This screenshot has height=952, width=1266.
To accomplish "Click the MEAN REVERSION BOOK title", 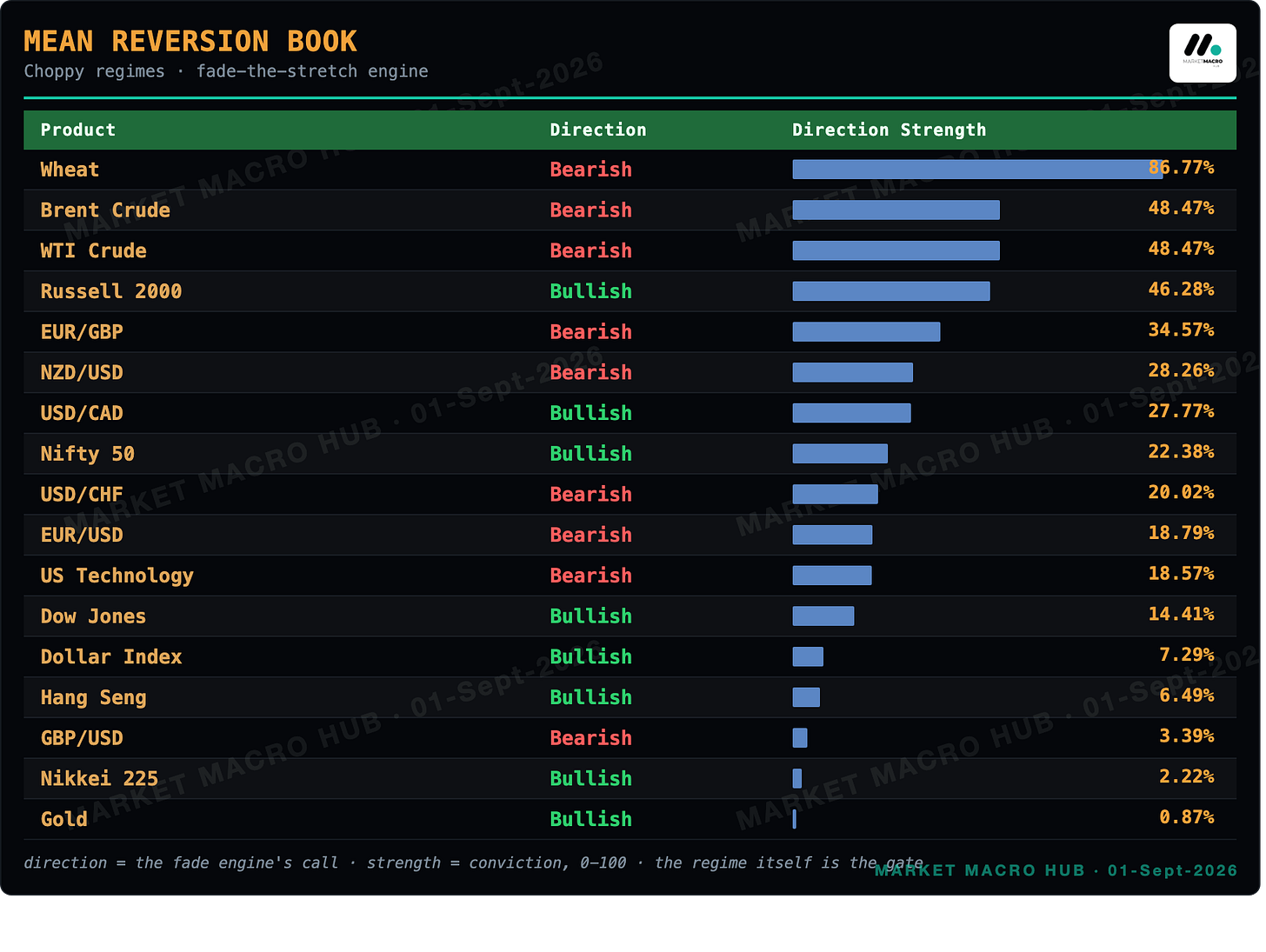I will point(190,41).
